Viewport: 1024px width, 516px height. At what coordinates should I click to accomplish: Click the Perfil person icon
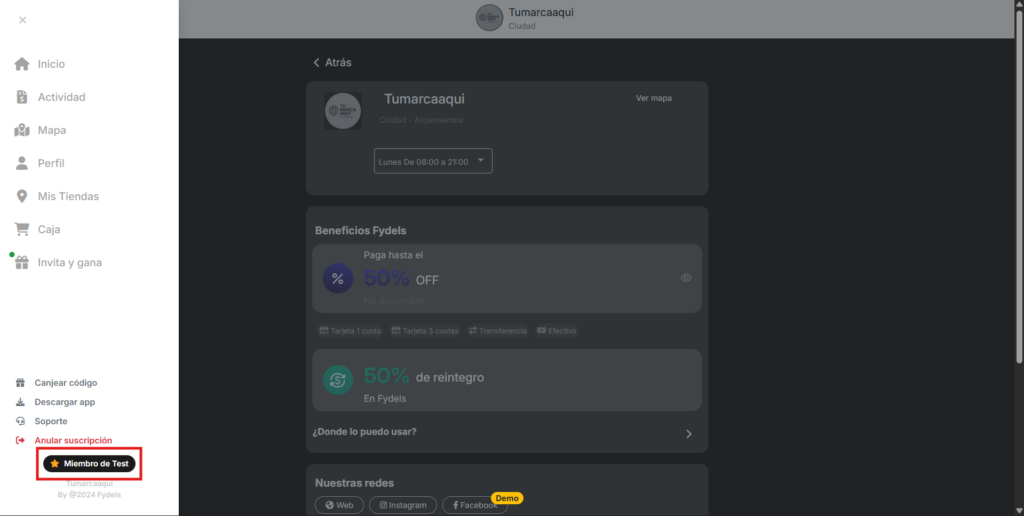pos(22,163)
